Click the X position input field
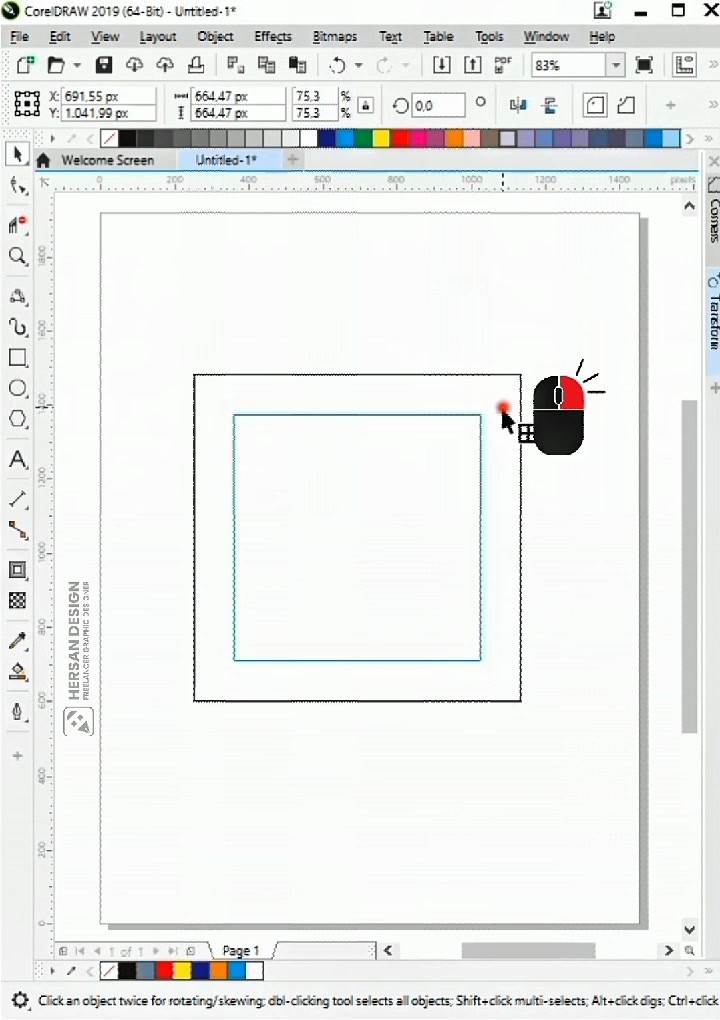Image resolution: width=720 pixels, height=1020 pixels. [108, 96]
